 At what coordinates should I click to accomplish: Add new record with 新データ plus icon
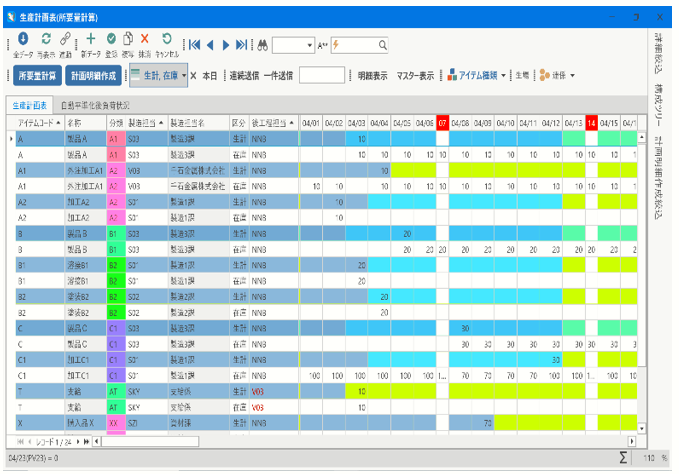tap(91, 39)
